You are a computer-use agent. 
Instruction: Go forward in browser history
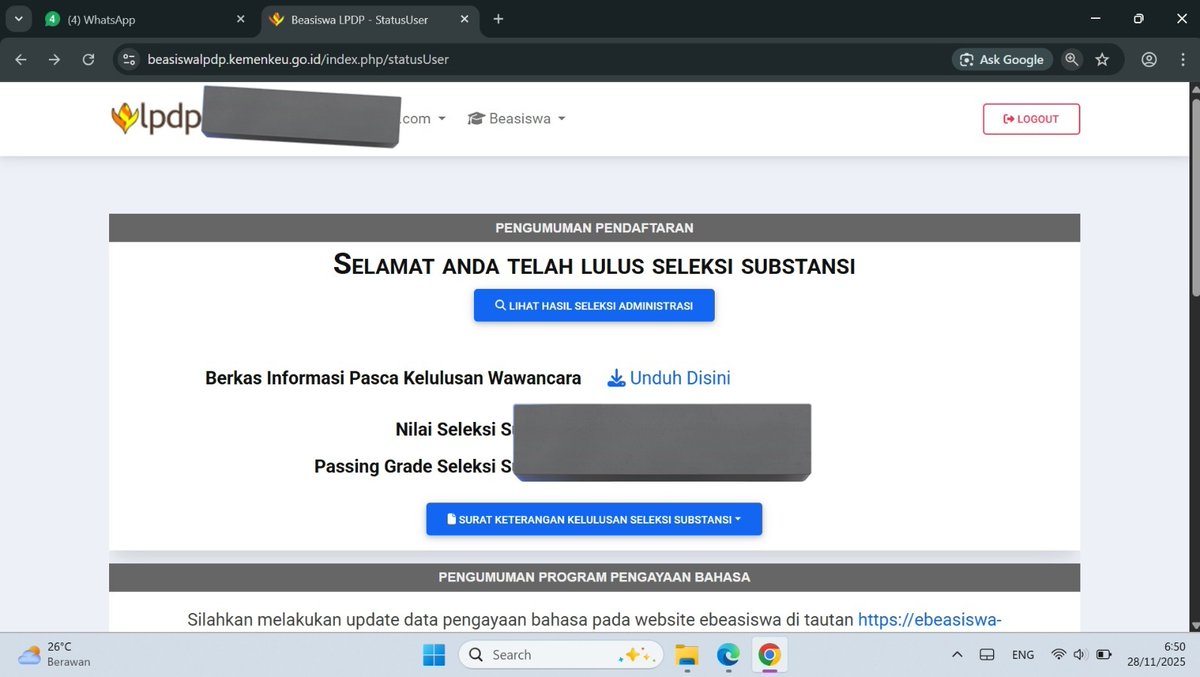point(54,60)
